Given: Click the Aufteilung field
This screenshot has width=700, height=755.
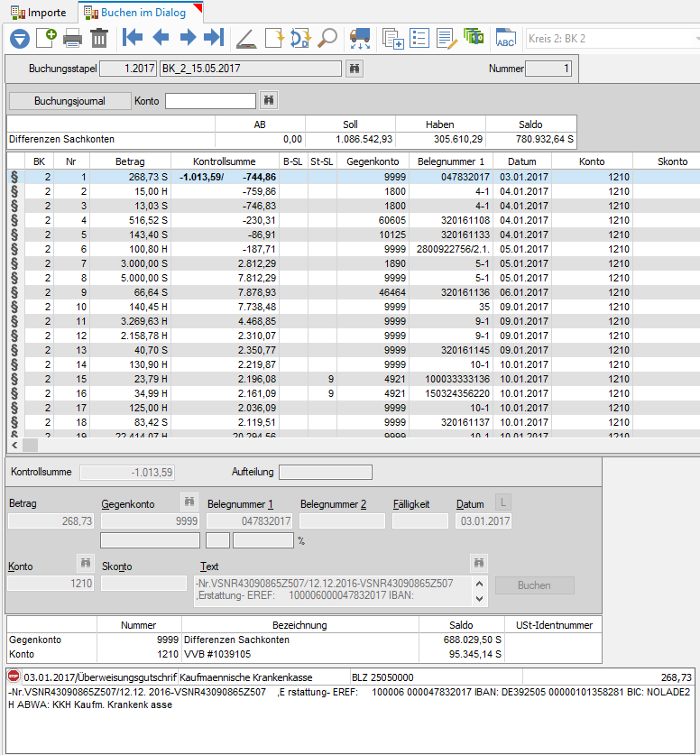Looking at the screenshot, I should 325,472.
